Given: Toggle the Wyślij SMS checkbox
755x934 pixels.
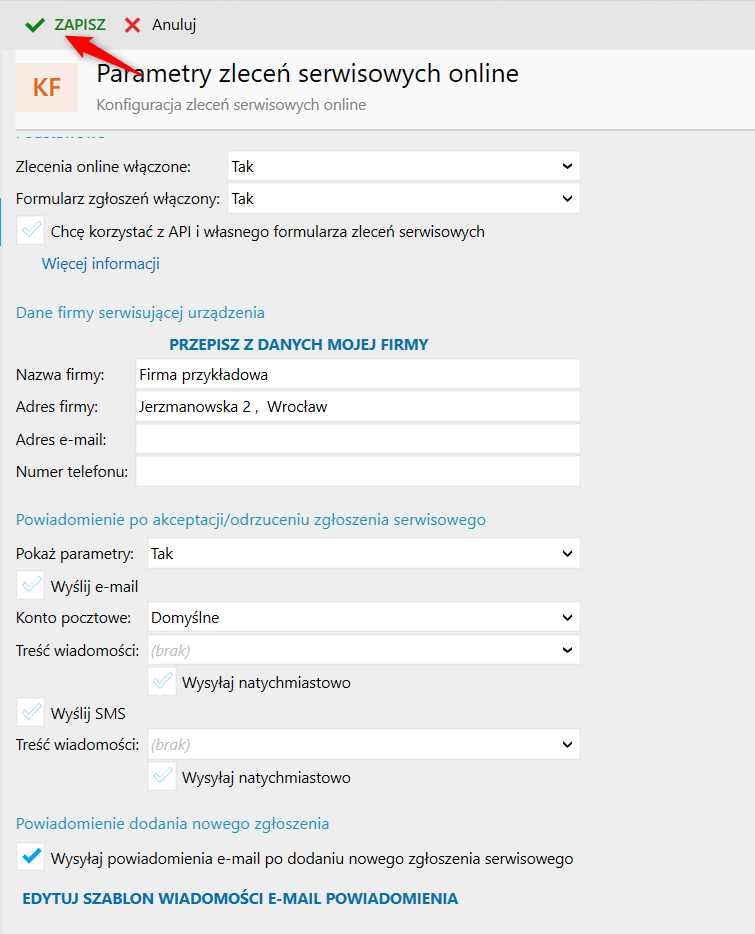Looking at the screenshot, I should click(x=31, y=713).
